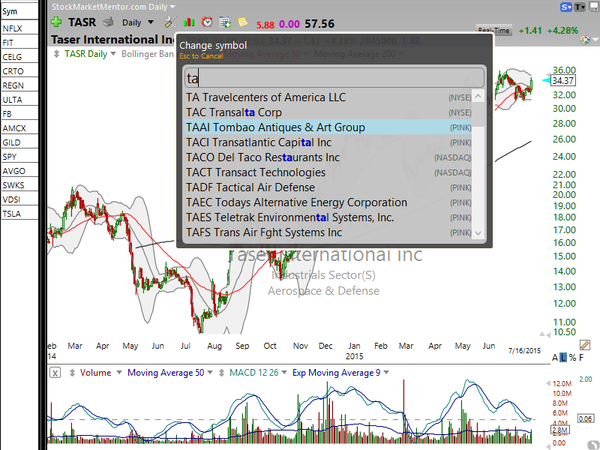The height and width of the screenshot is (450, 600).
Task: Select TACT Transact Technologies
Action: click(328, 173)
